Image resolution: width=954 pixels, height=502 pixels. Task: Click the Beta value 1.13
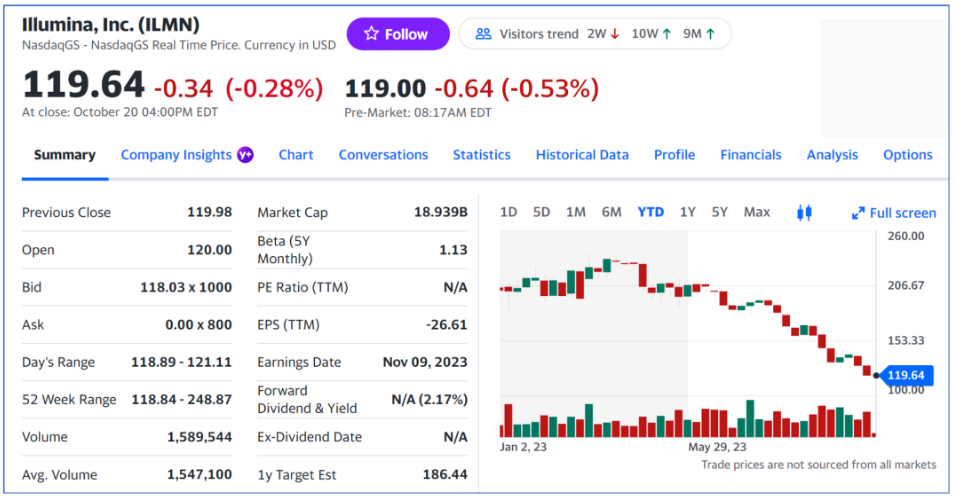click(x=453, y=250)
